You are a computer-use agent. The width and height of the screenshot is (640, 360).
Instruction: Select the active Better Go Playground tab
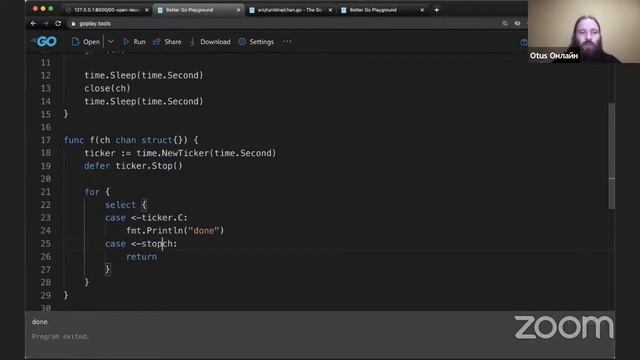[198, 10]
